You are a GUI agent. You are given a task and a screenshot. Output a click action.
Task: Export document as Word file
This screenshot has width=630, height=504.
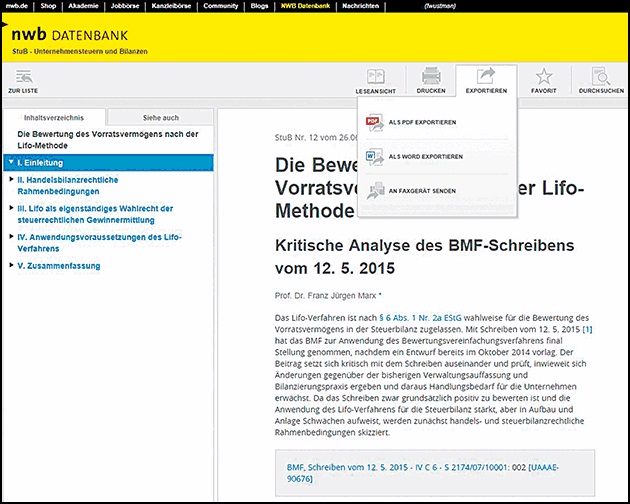tap(424, 157)
